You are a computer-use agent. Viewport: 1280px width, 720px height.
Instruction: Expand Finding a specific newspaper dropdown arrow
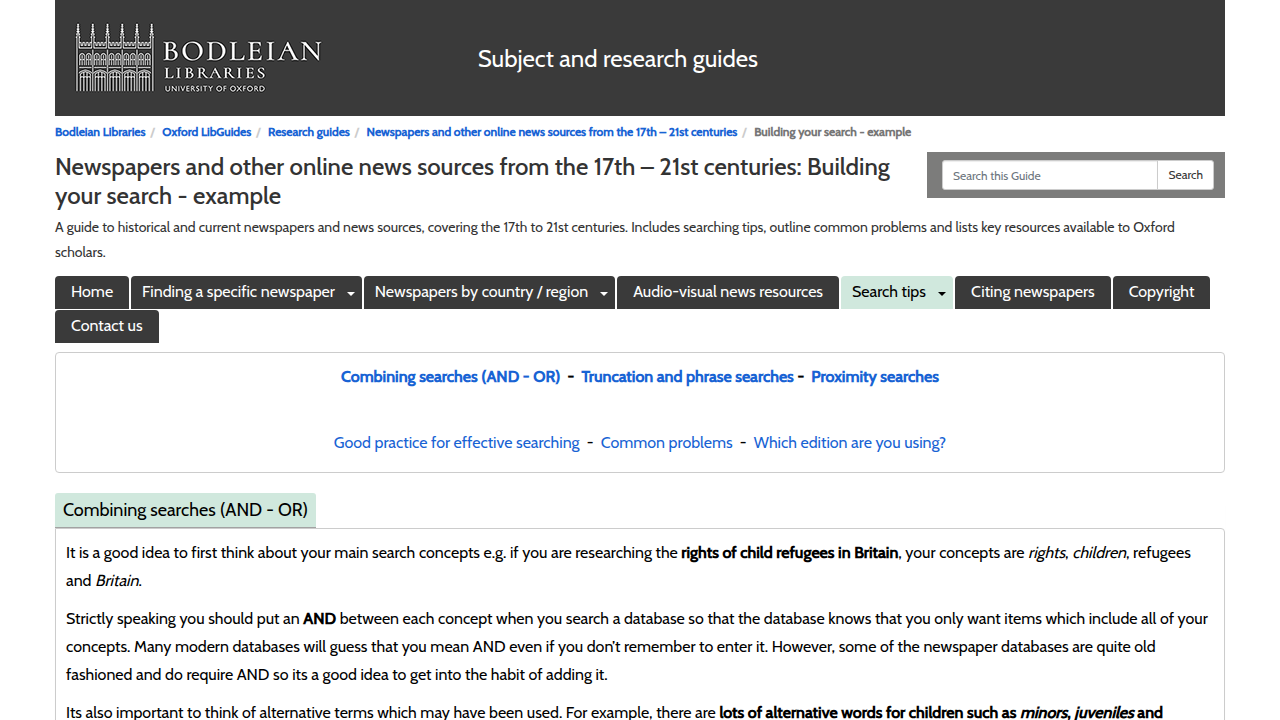pos(351,293)
